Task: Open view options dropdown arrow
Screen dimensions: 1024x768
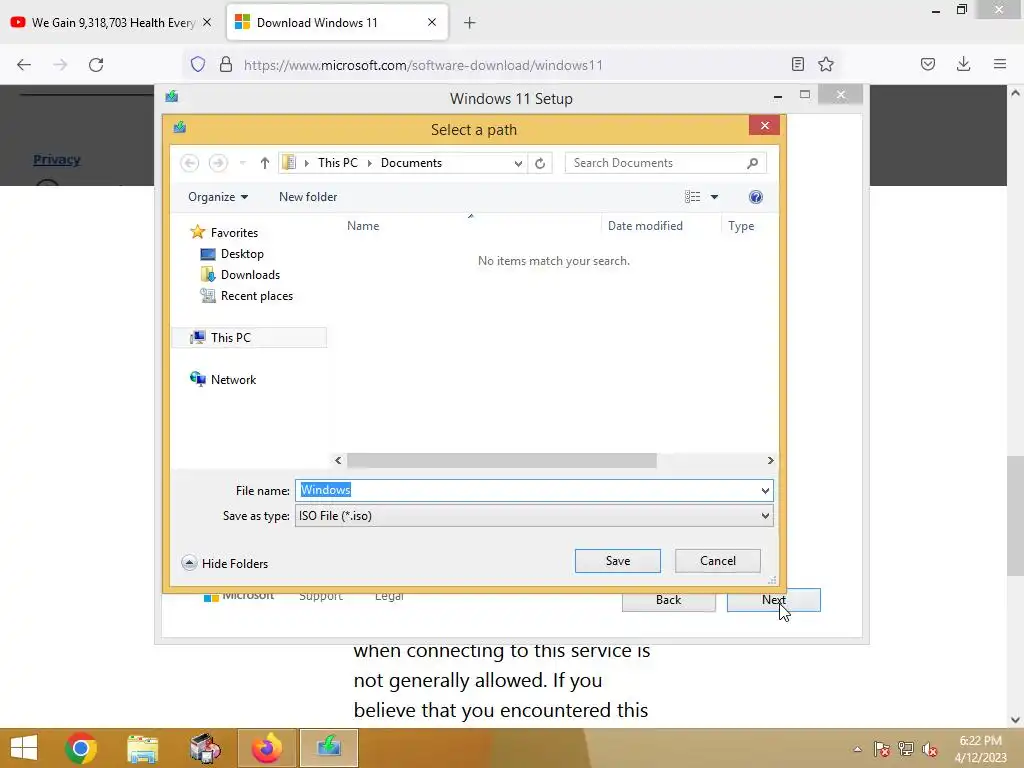Action: coord(714,197)
